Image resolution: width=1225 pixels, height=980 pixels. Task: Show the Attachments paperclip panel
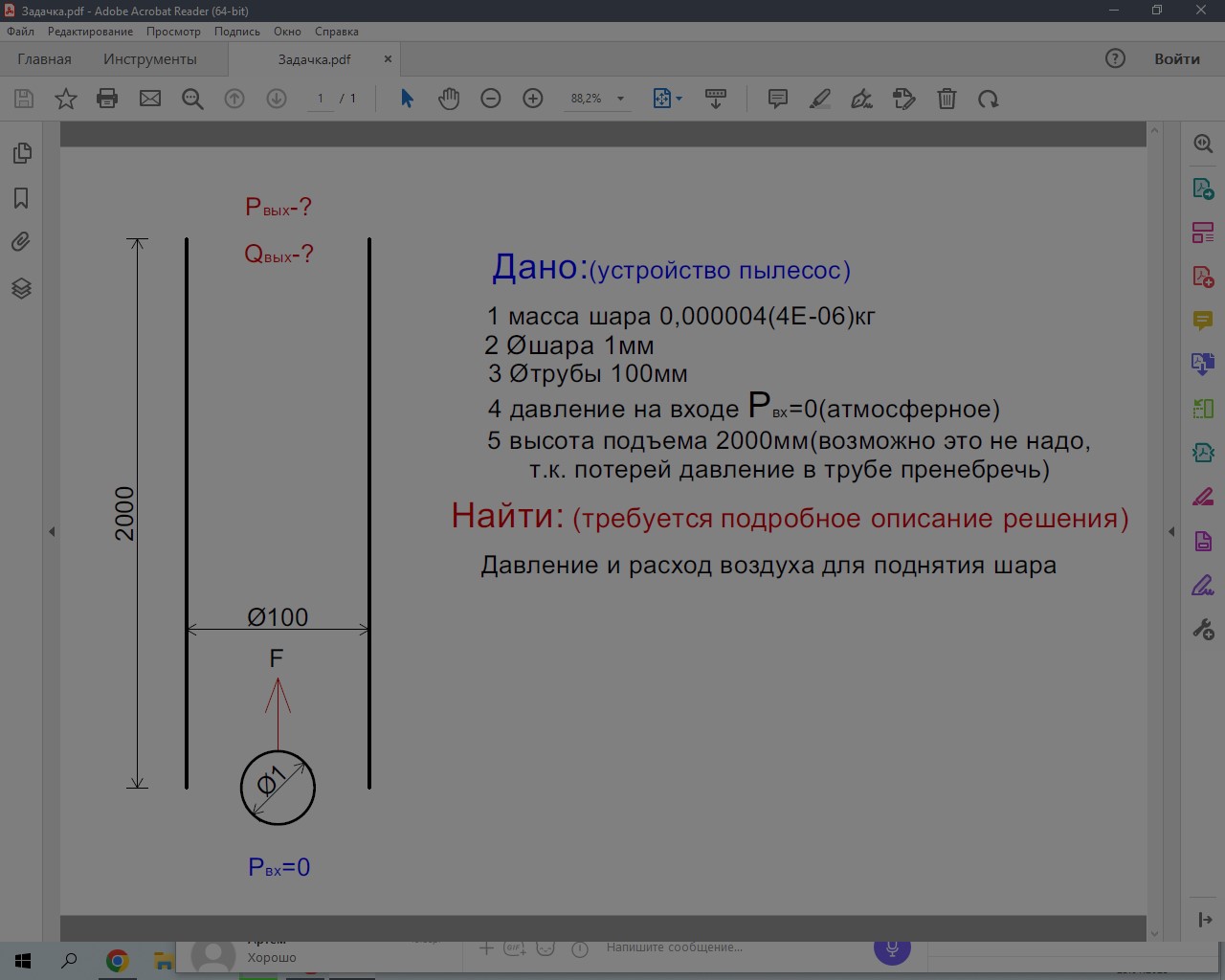pyautogui.click(x=21, y=242)
